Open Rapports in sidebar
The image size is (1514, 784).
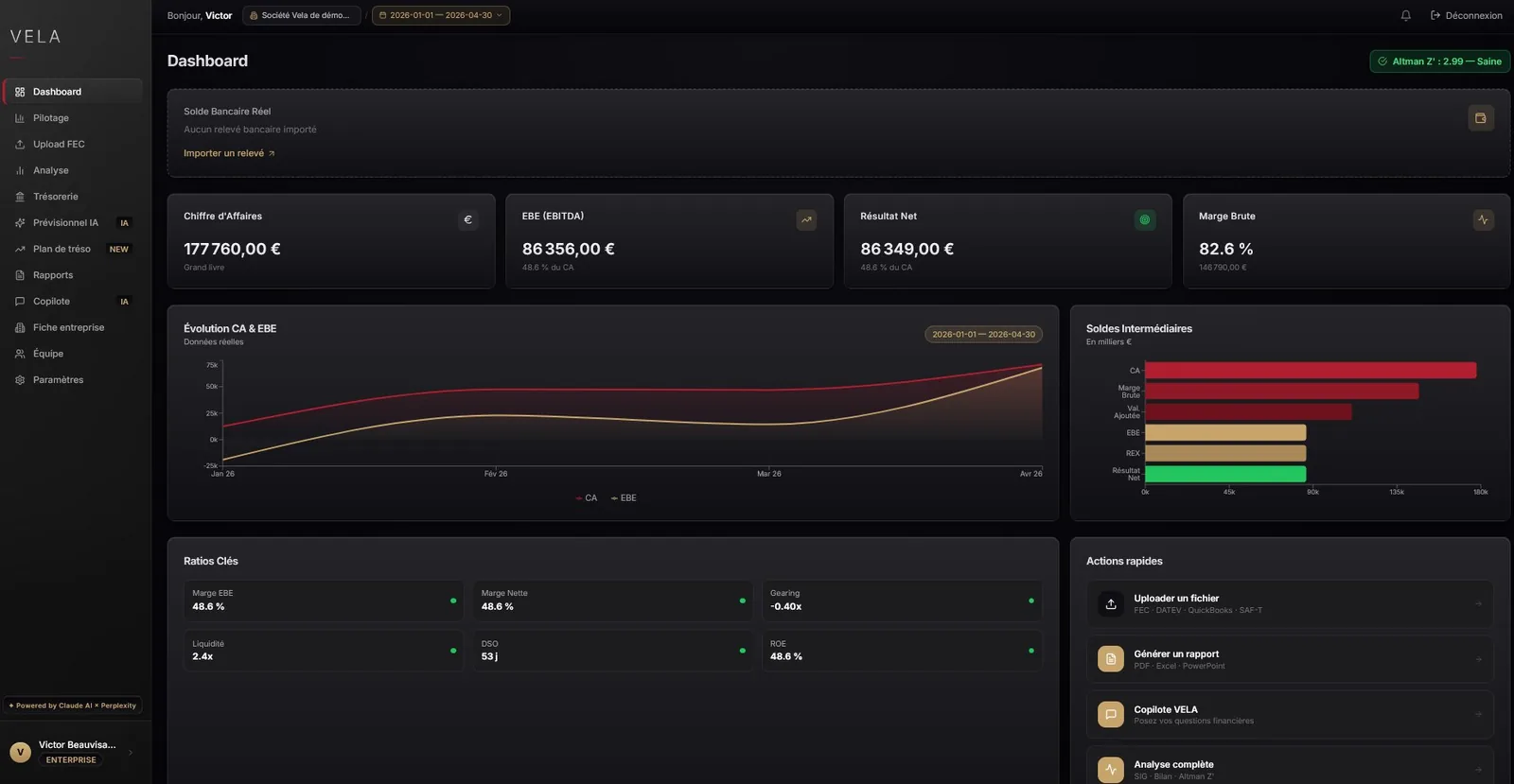[73, 275]
